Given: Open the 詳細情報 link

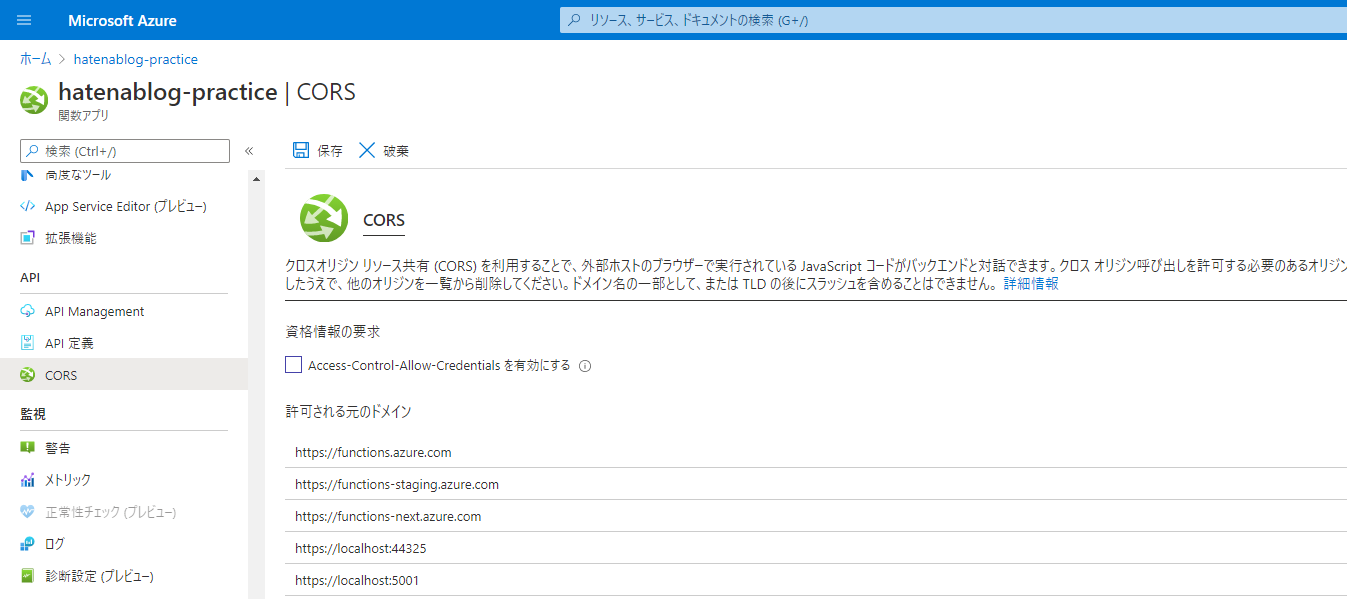Looking at the screenshot, I should pos(1031,284).
